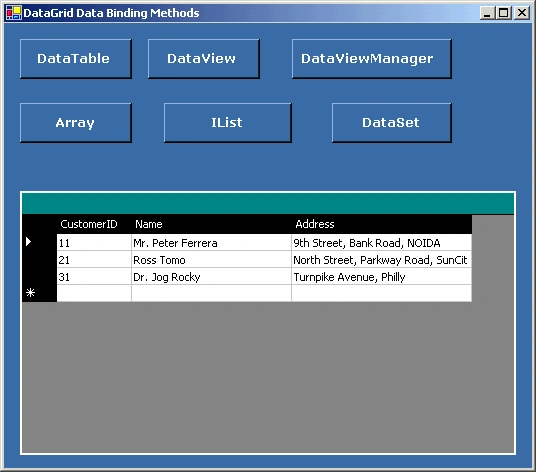Click the empty Name cell in new row
The width and height of the screenshot is (536, 472).
point(211,293)
